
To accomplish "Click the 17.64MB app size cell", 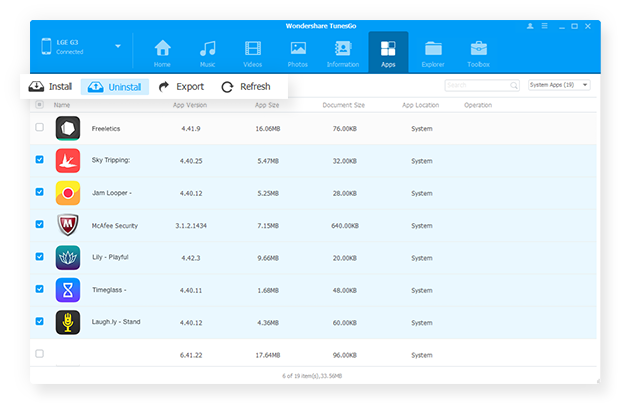I will 268,355.
